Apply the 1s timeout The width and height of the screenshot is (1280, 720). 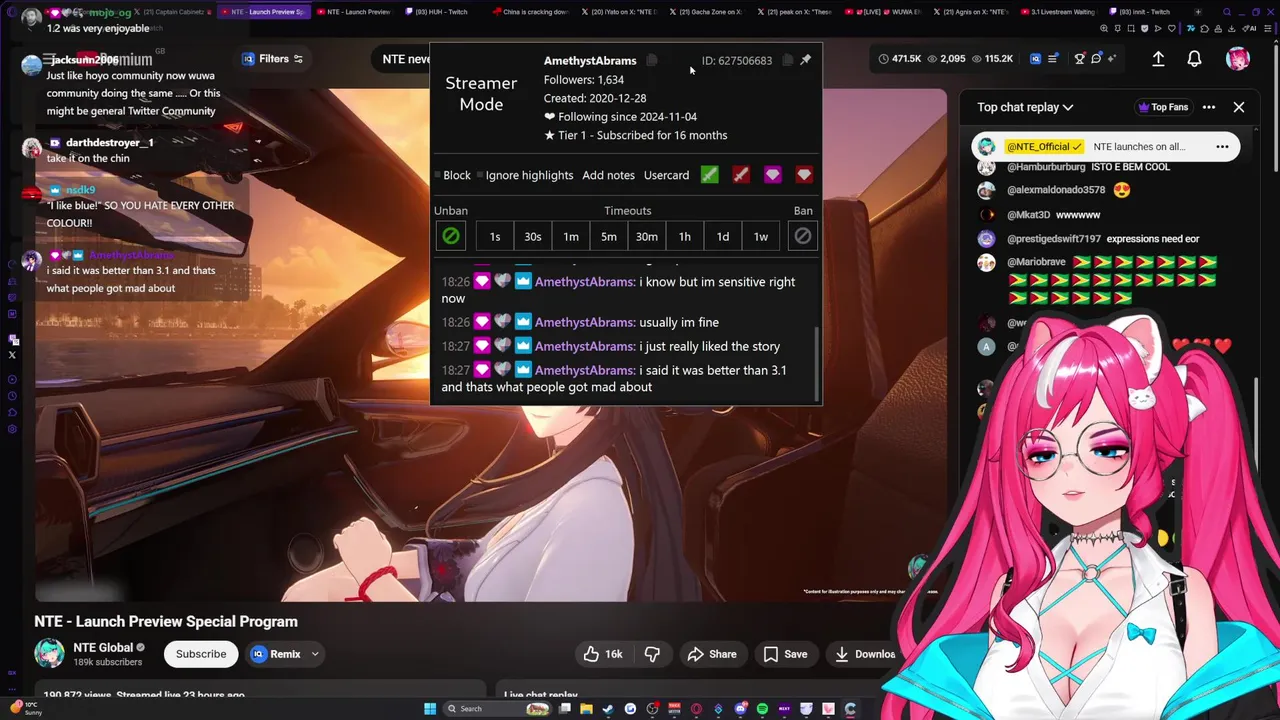coord(495,237)
